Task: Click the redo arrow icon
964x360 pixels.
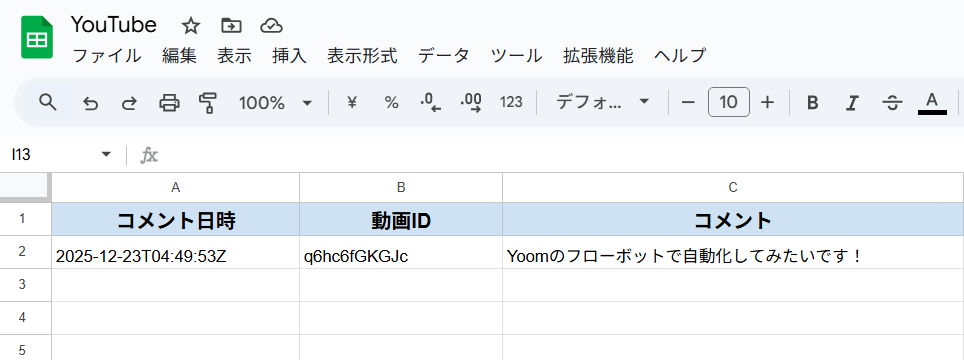Action: tap(128, 103)
